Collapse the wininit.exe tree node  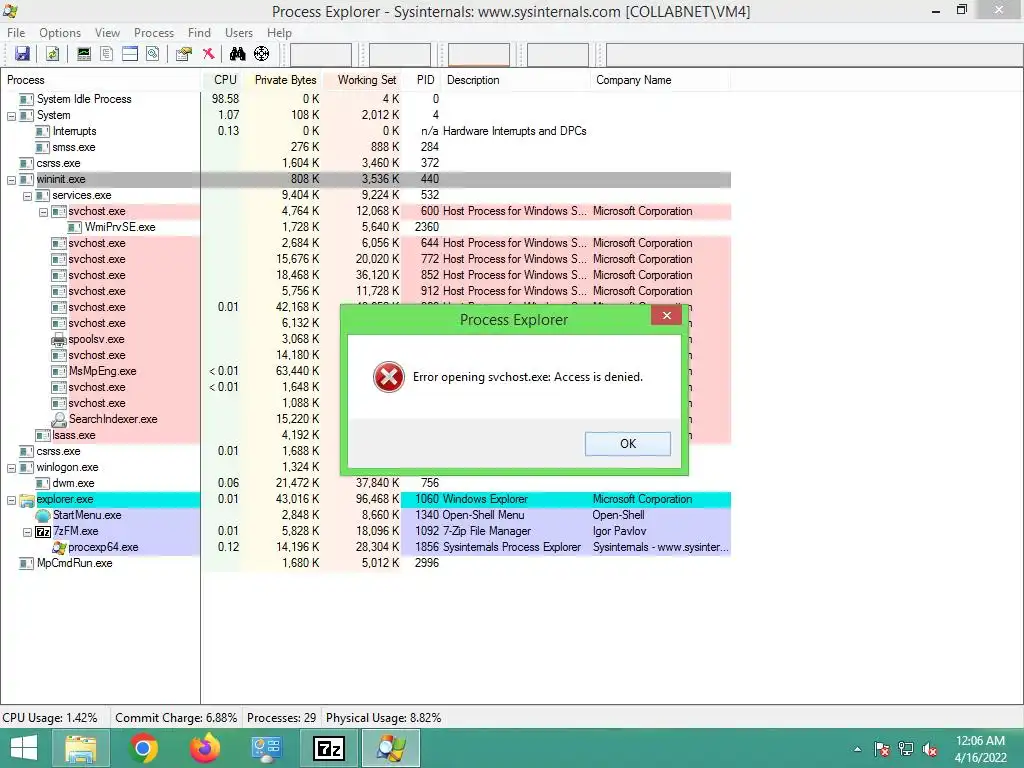(11, 180)
